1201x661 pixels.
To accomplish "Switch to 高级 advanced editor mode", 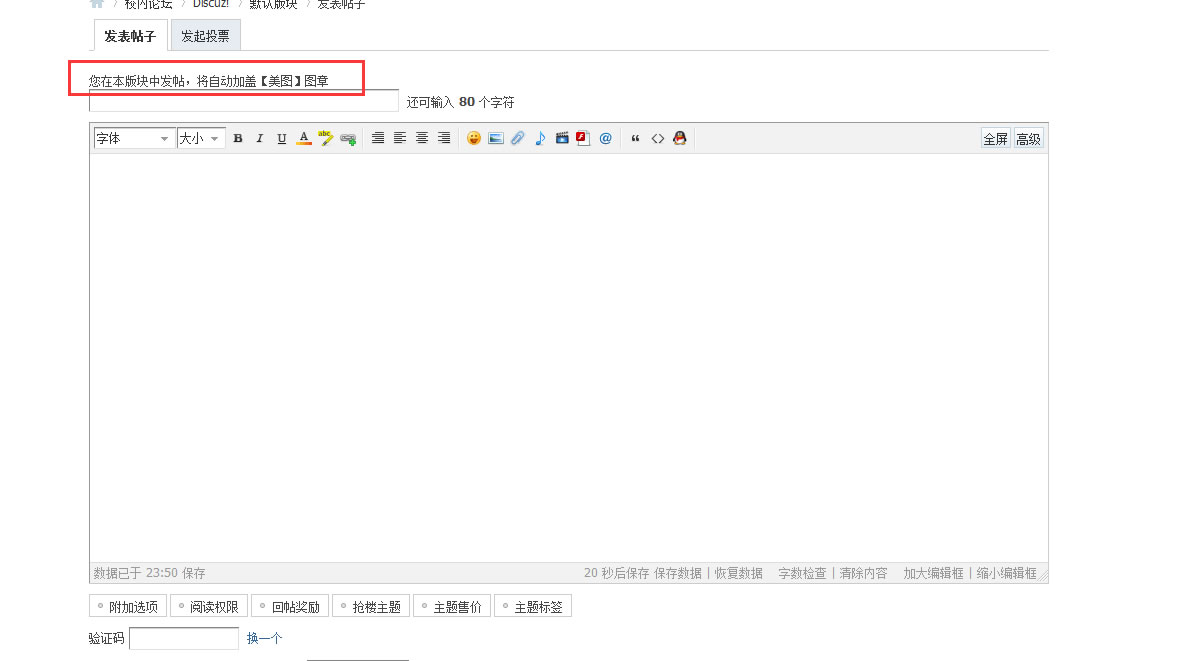I will click(1029, 139).
